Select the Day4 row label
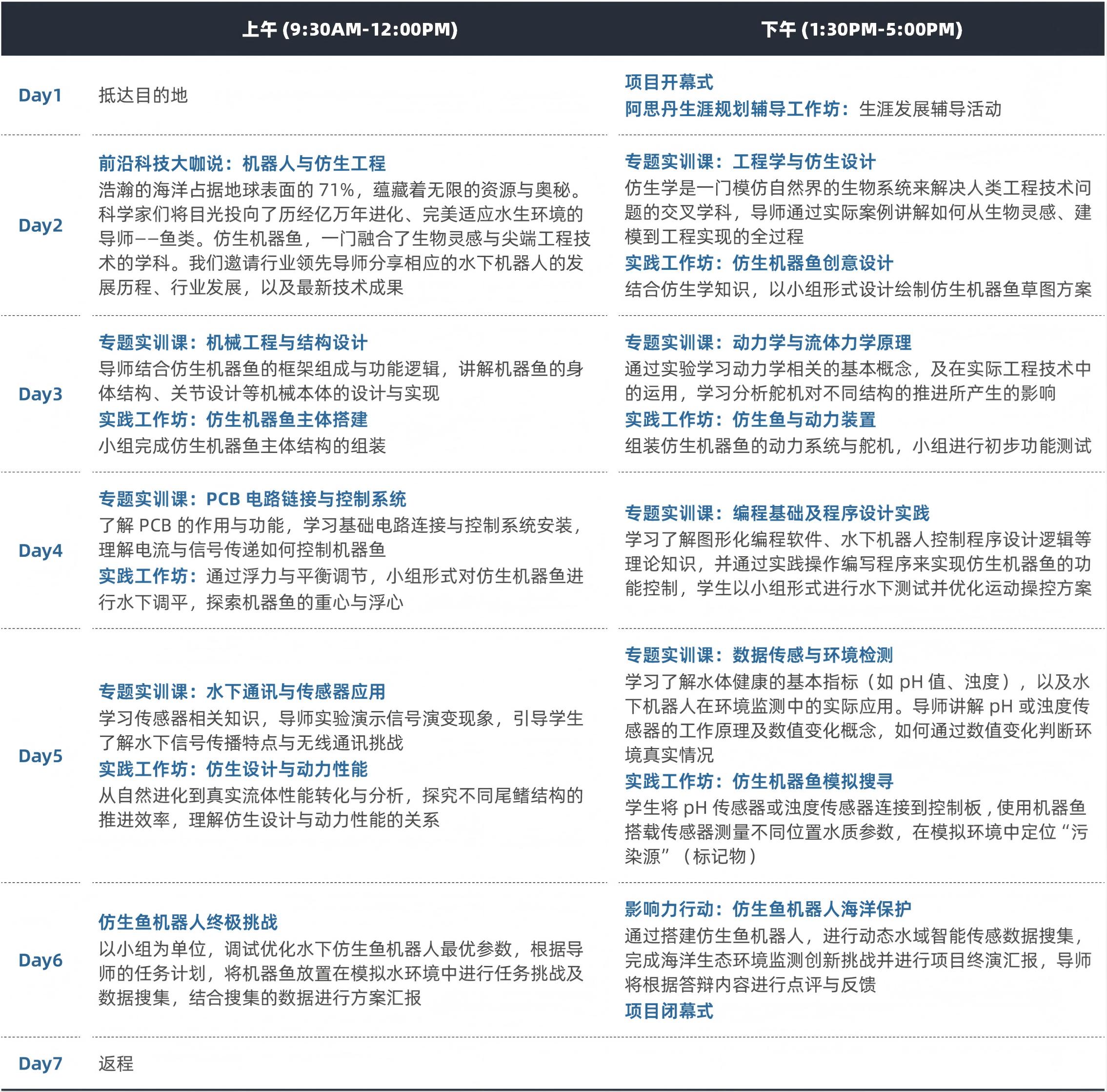 [x=40, y=550]
